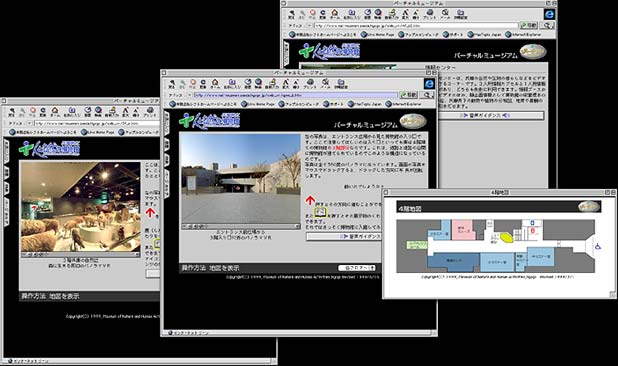Viewport: 618px width, 366px height.
Task: Click Print in the middle entrance window toolbar
Action: (x=310, y=84)
